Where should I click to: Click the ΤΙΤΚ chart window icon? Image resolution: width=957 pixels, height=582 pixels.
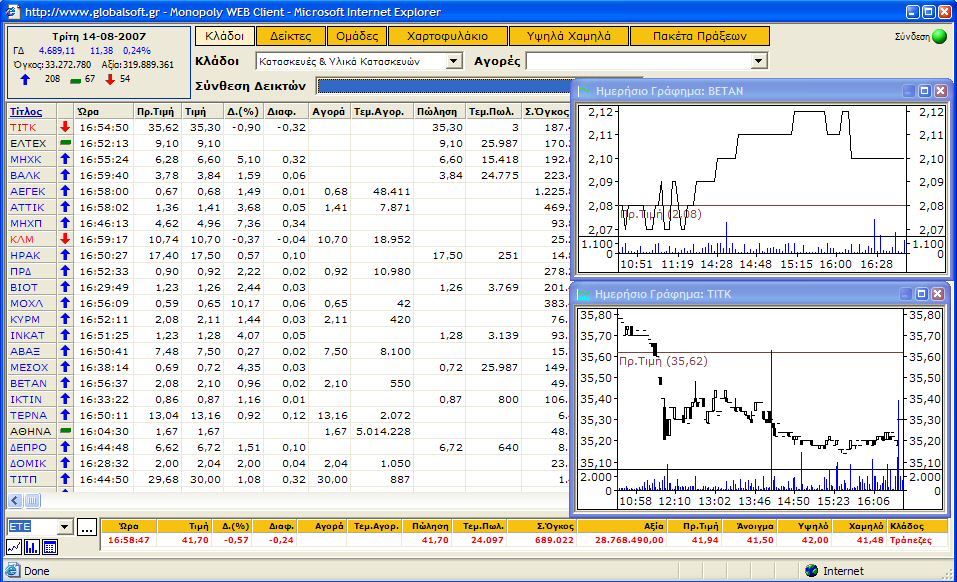[584, 294]
